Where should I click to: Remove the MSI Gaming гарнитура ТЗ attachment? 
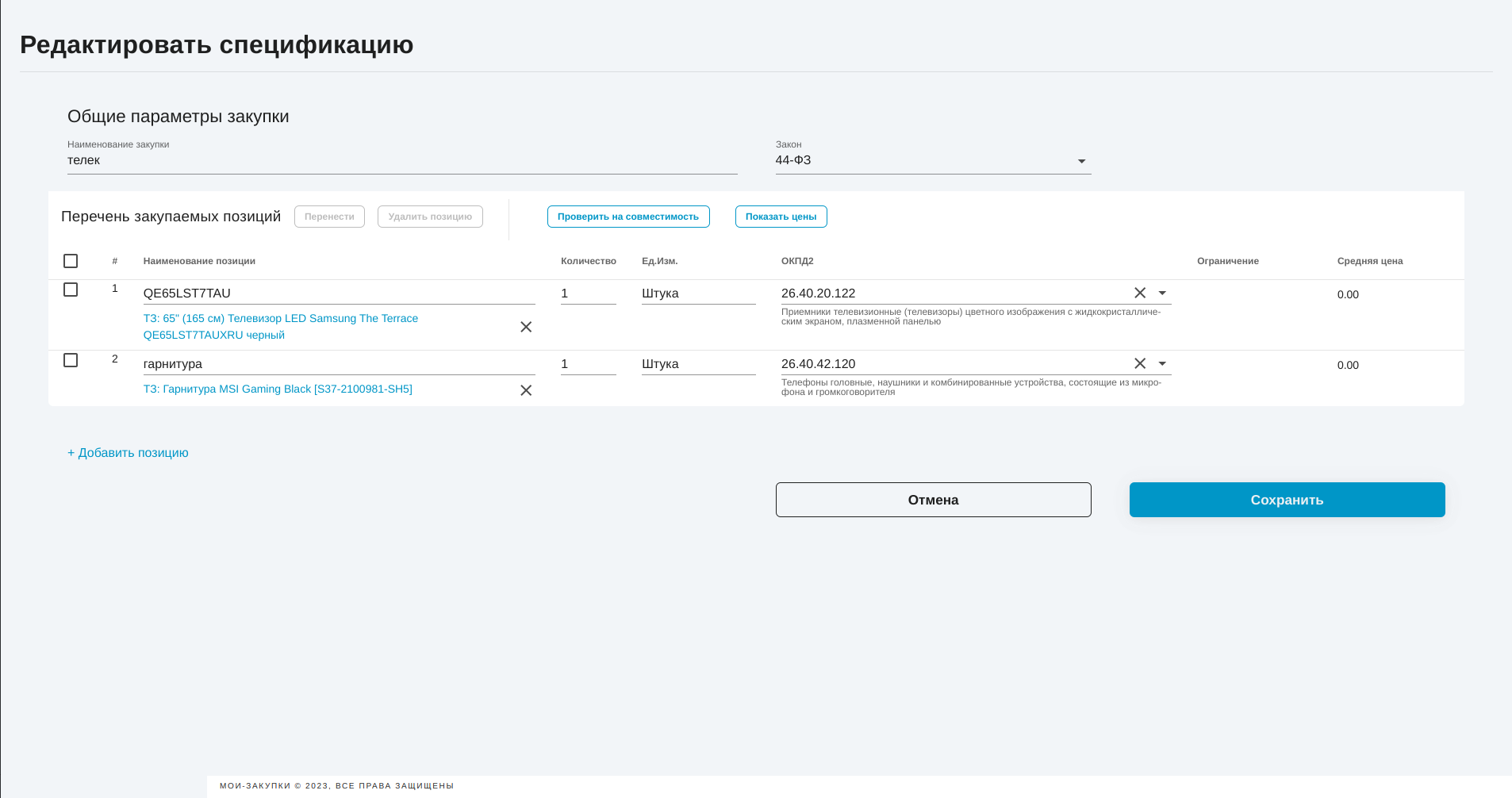[x=526, y=390]
